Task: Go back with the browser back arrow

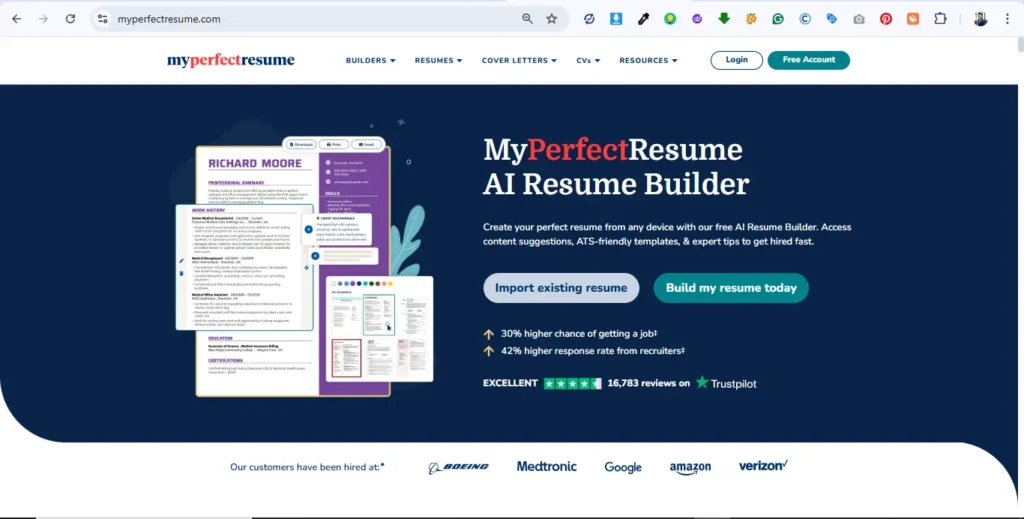Action: point(16,19)
